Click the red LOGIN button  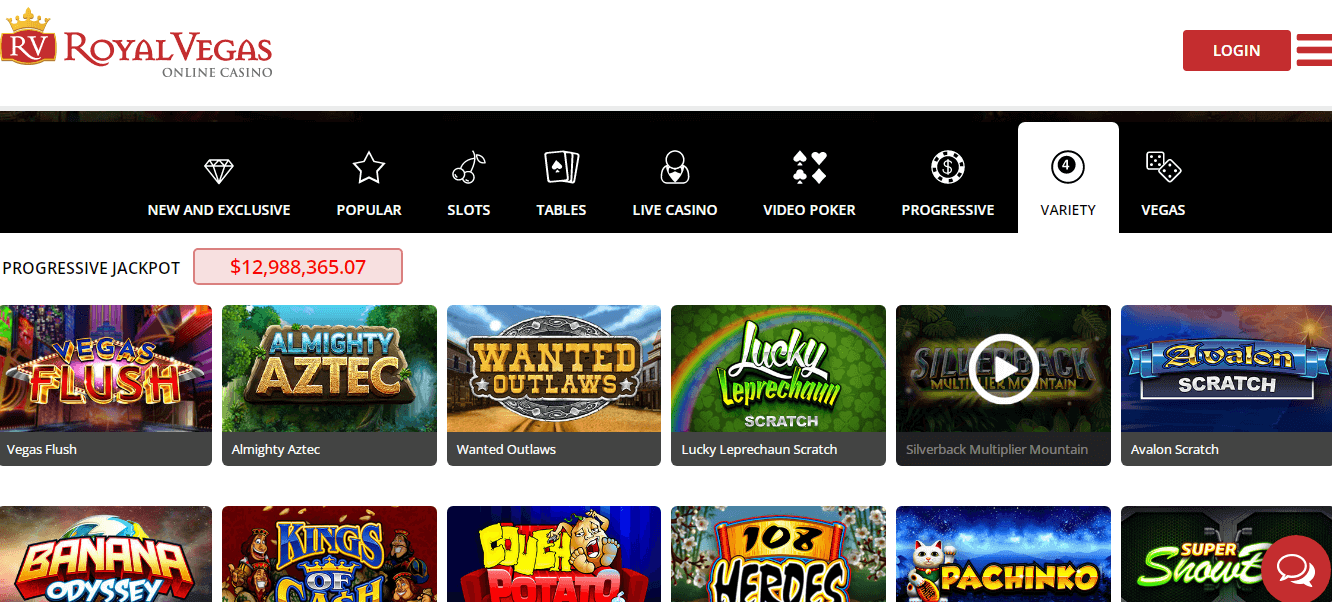tap(1237, 50)
